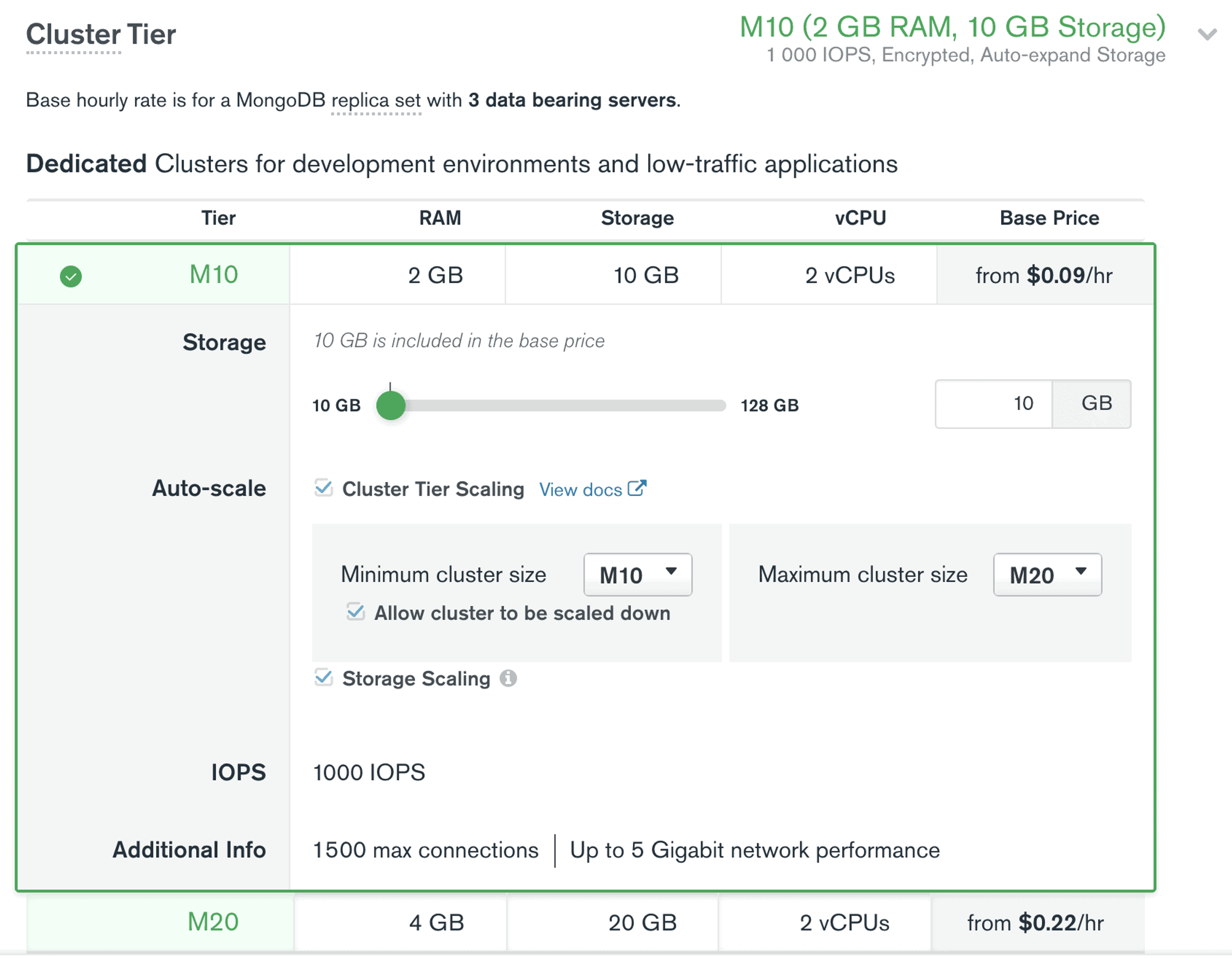Click the Additional Info row label
Image resolution: width=1232 pixels, height=958 pixels.
(x=190, y=850)
